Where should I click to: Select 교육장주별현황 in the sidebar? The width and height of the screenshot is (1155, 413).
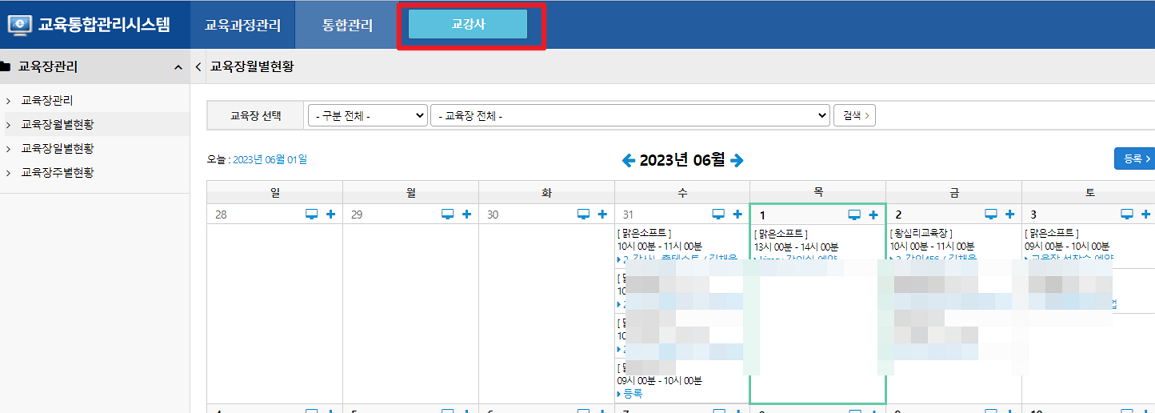click(57, 172)
